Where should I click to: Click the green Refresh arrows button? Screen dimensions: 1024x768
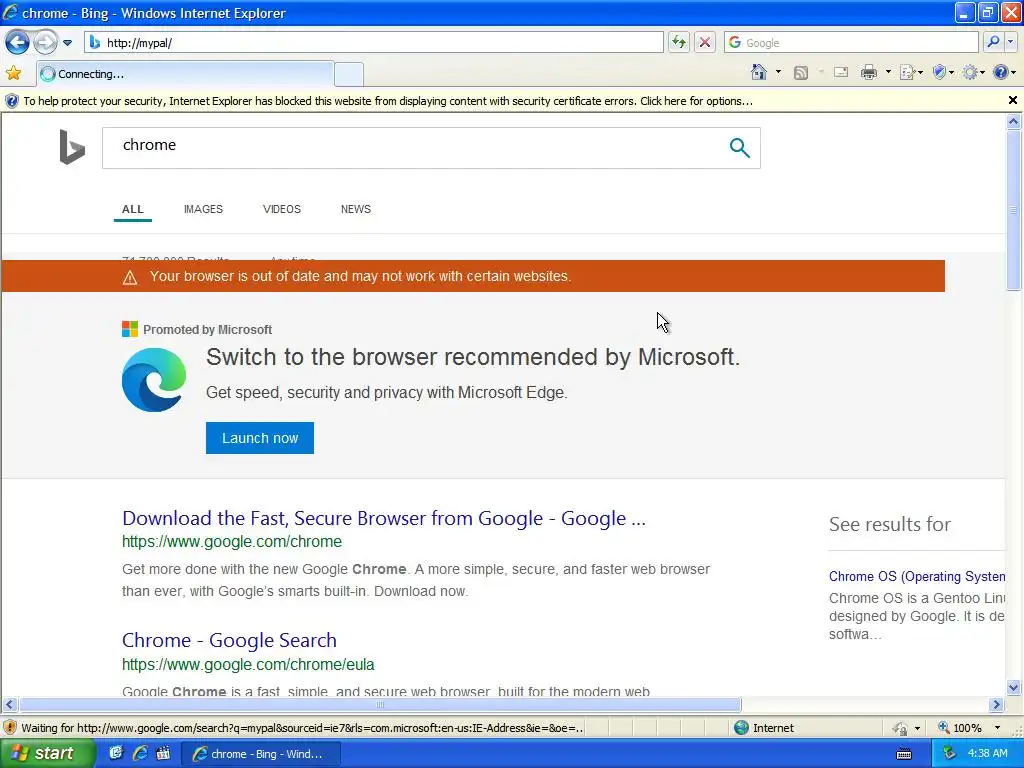[x=679, y=42]
